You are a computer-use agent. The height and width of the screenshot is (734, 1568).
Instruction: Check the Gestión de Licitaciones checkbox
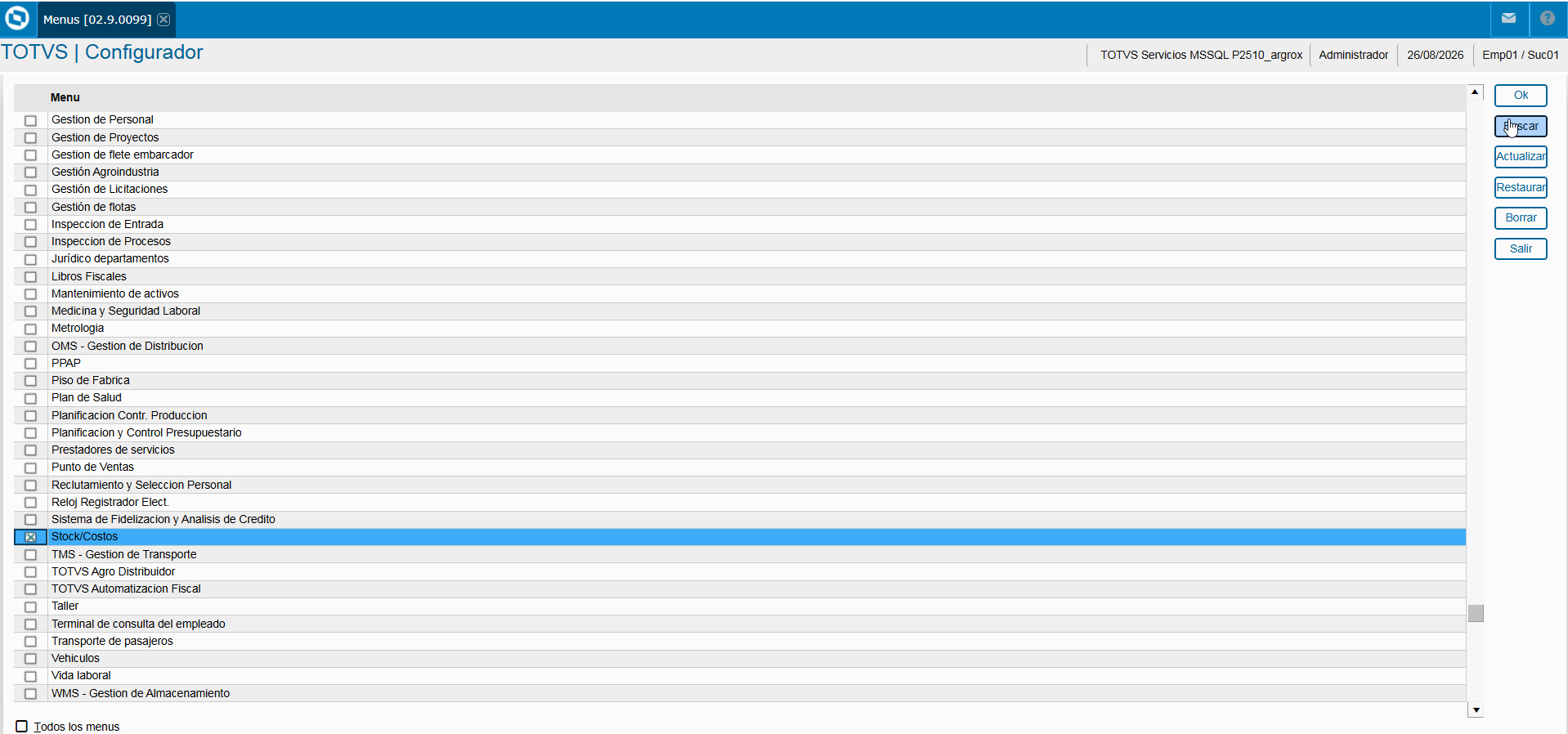[x=30, y=190]
